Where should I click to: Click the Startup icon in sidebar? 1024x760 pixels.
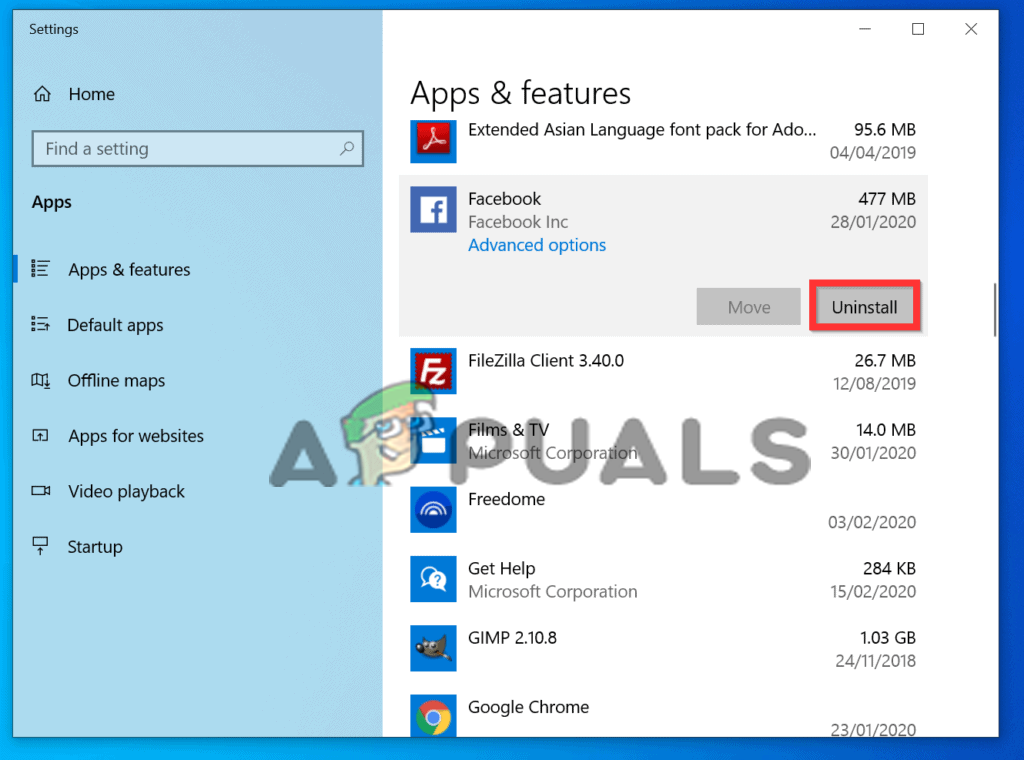pos(40,546)
